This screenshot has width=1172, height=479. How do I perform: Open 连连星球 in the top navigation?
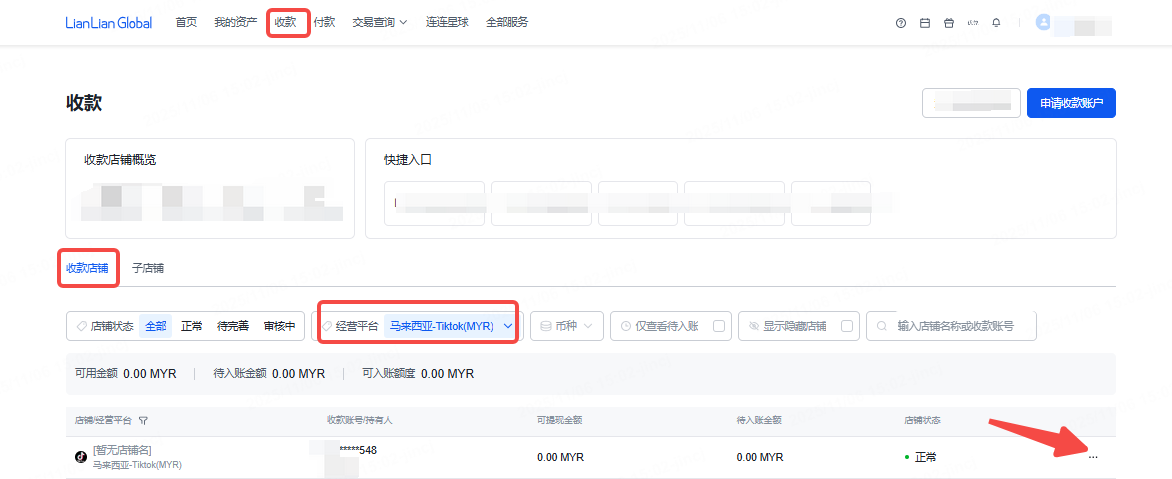click(447, 22)
